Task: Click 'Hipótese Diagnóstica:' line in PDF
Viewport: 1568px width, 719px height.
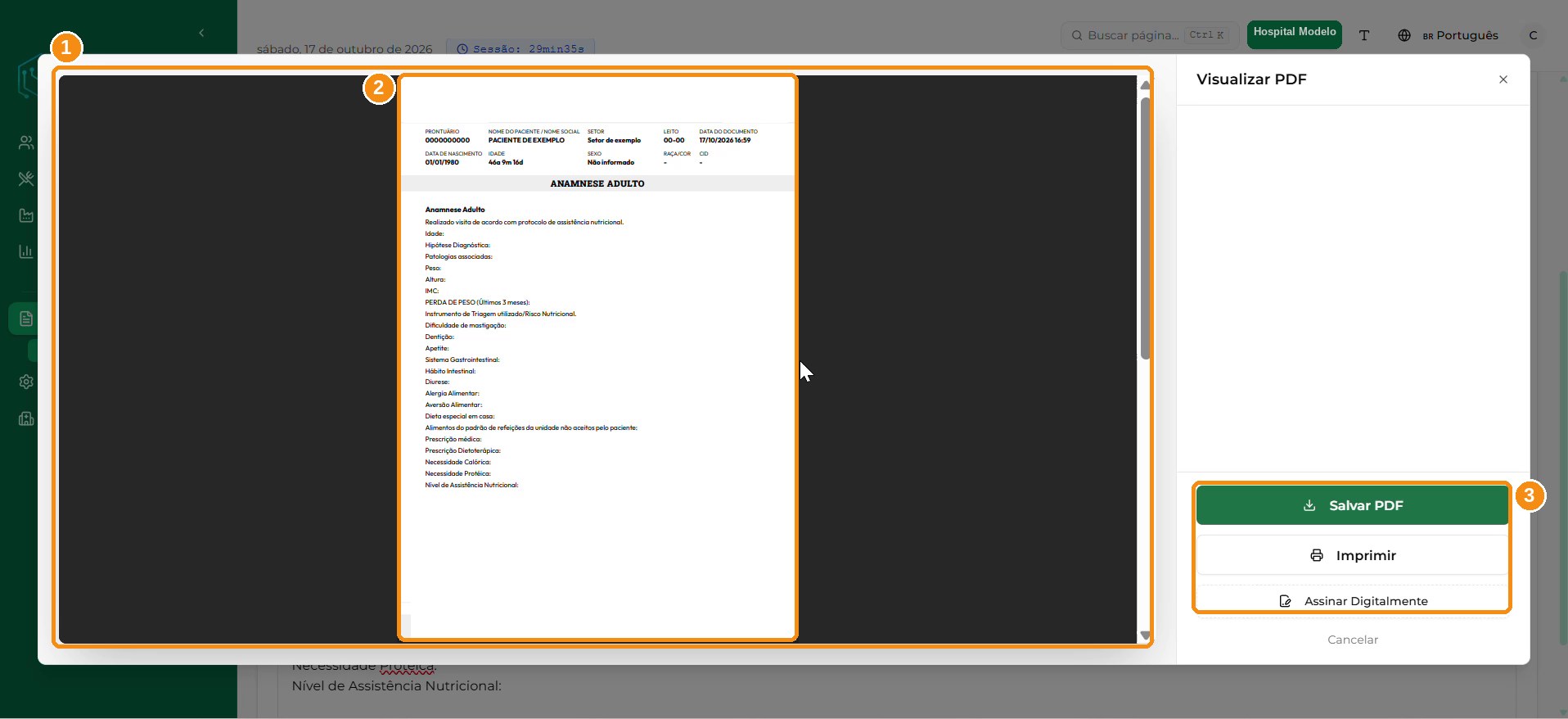Action: 457,245
